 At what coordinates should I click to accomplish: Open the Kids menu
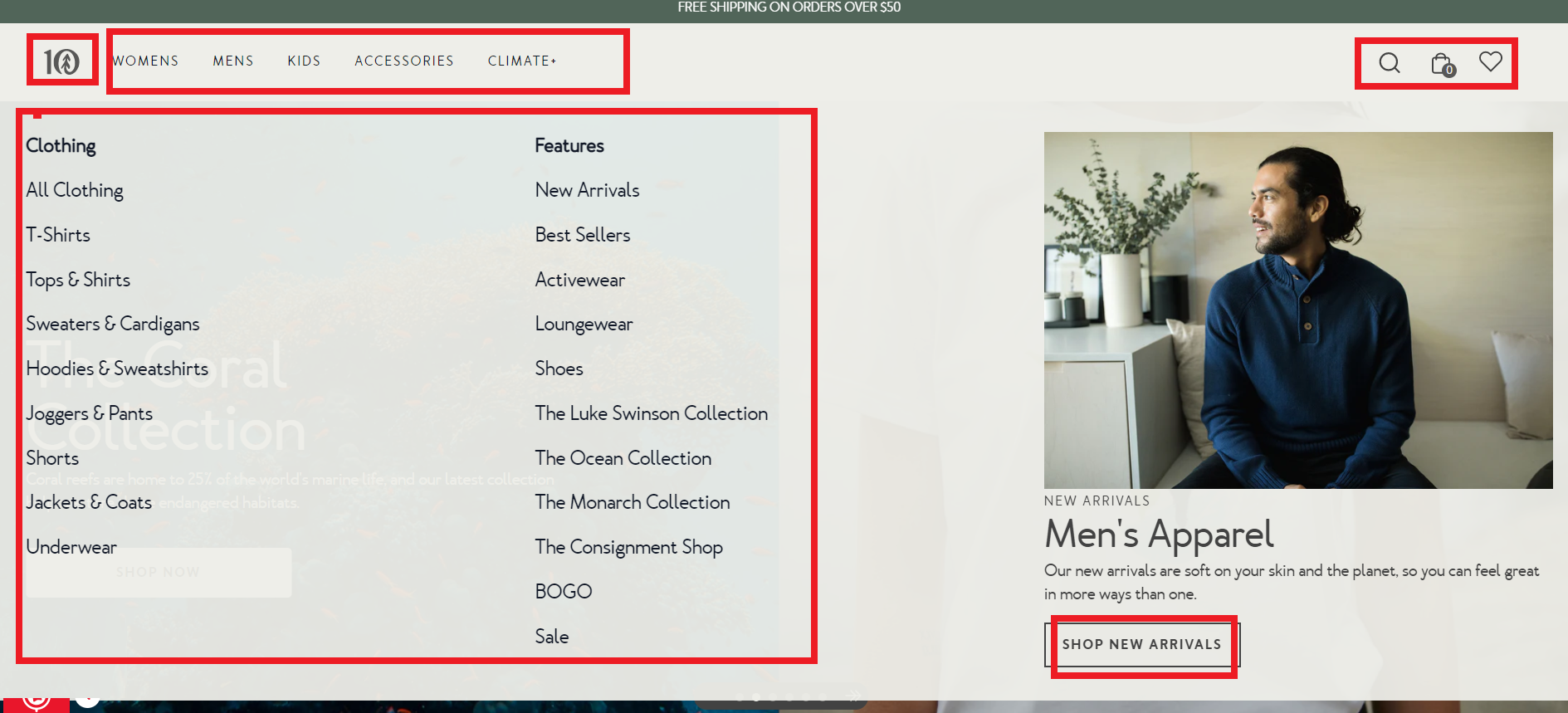click(304, 61)
